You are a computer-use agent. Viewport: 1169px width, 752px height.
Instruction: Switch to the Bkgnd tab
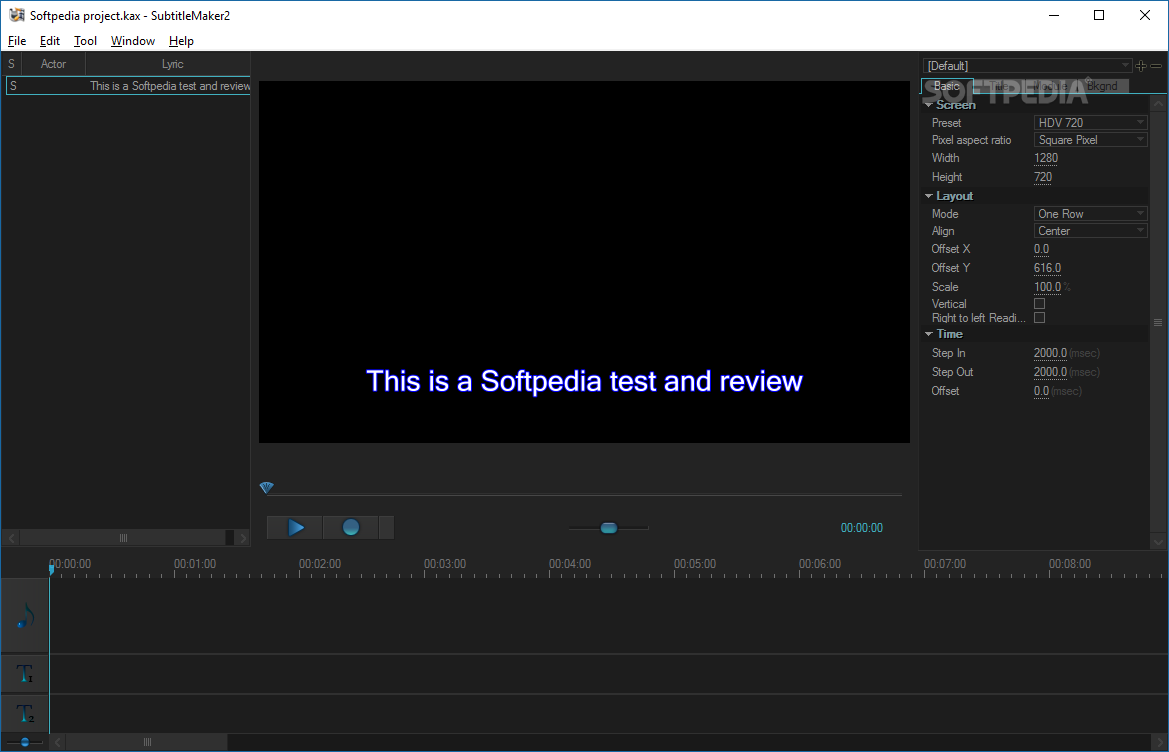[1102, 86]
